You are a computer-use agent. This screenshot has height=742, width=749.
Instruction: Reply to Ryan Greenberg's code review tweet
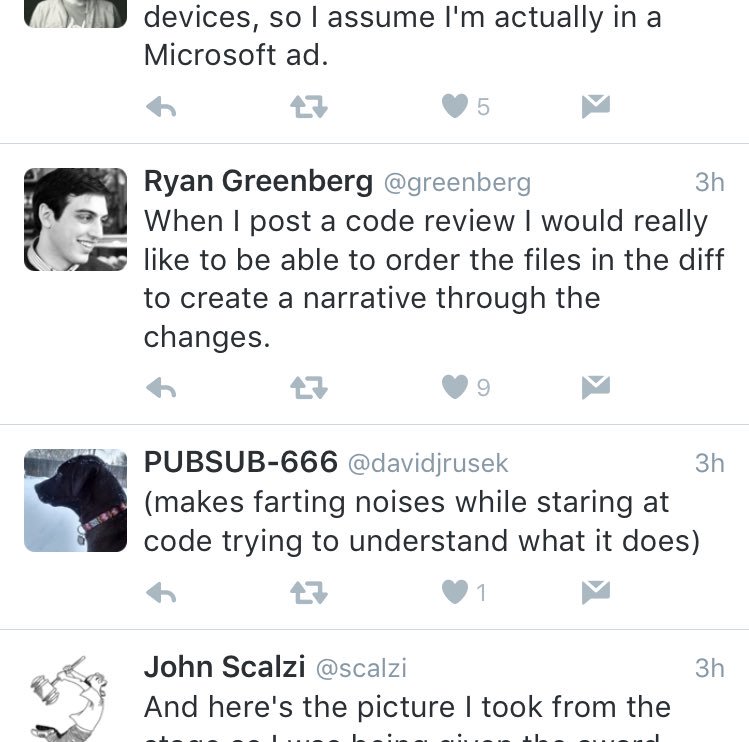click(x=161, y=387)
